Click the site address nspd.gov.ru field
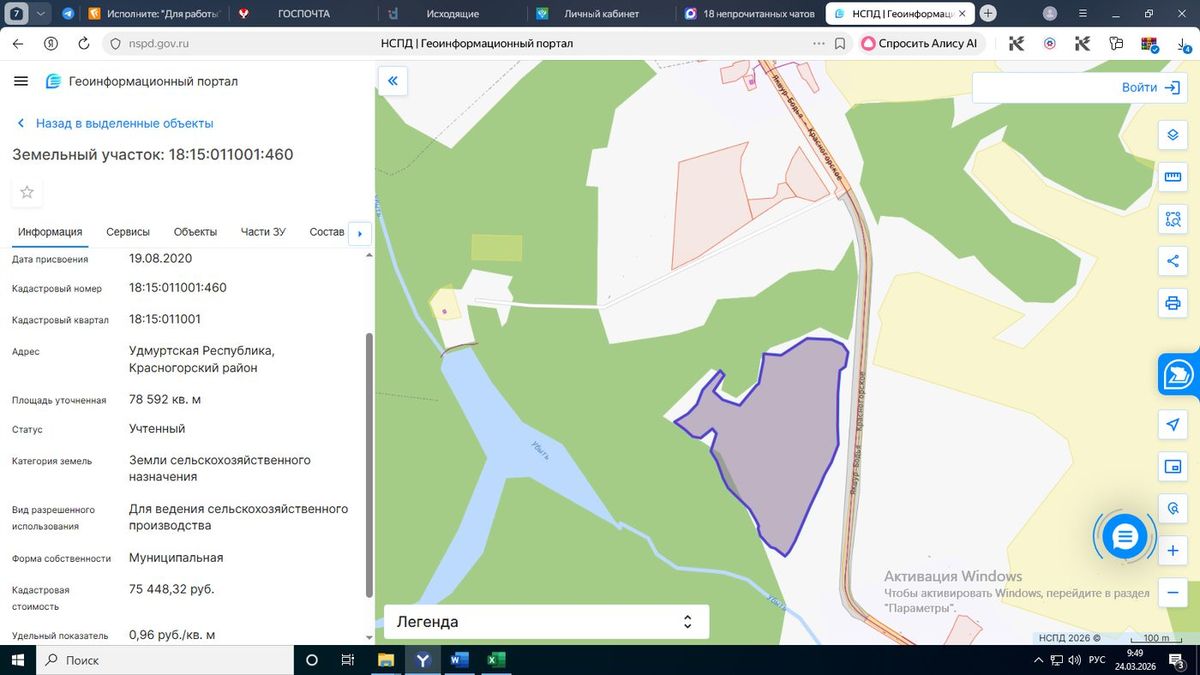Image resolution: width=1200 pixels, height=675 pixels. pos(158,44)
